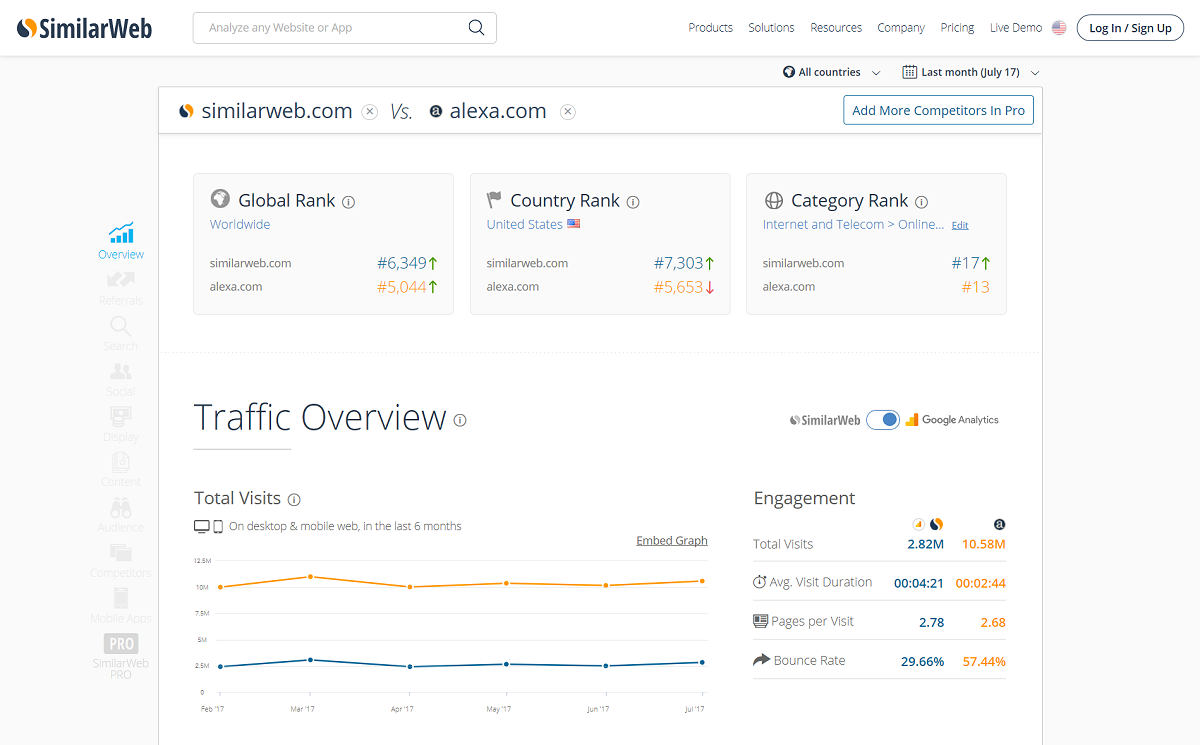Click the search magnifier icon in the header
Viewport: 1200px width, 745px height.
(476, 28)
